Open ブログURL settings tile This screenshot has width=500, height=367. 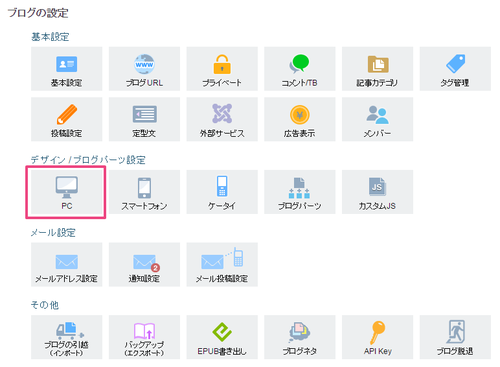click(x=144, y=69)
